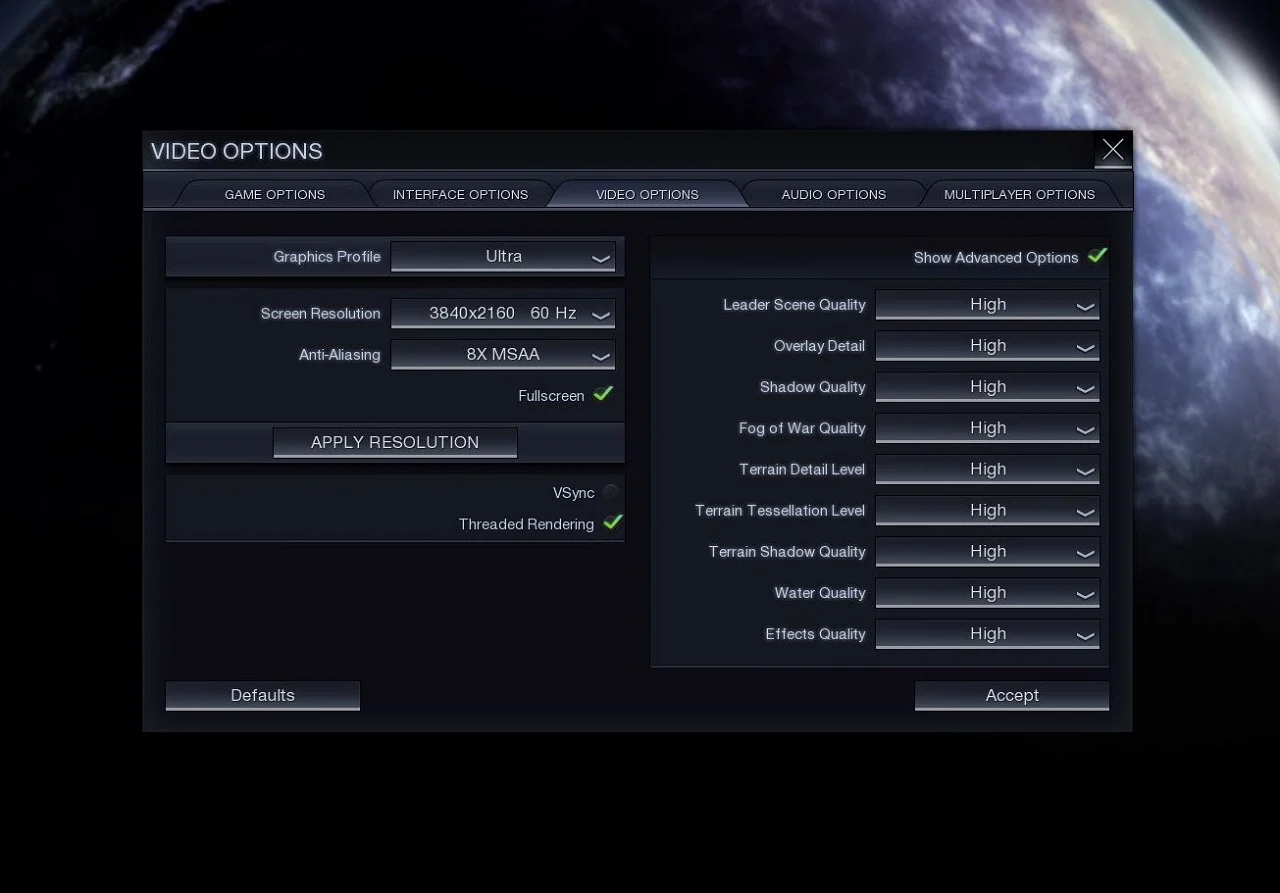Go to the Audio Options tab

833,194
